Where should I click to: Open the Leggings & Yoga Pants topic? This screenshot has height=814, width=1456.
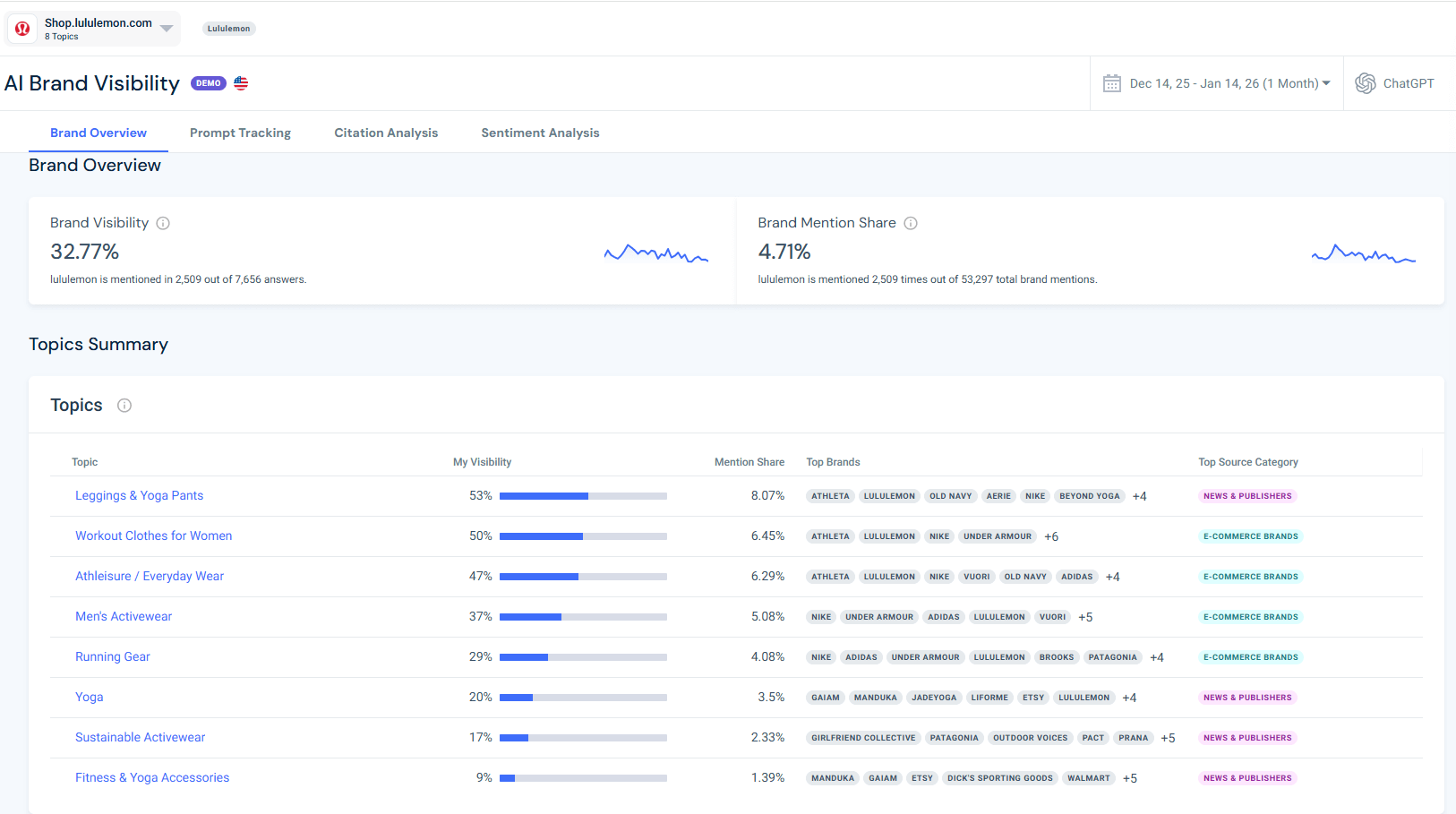point(139,495)
